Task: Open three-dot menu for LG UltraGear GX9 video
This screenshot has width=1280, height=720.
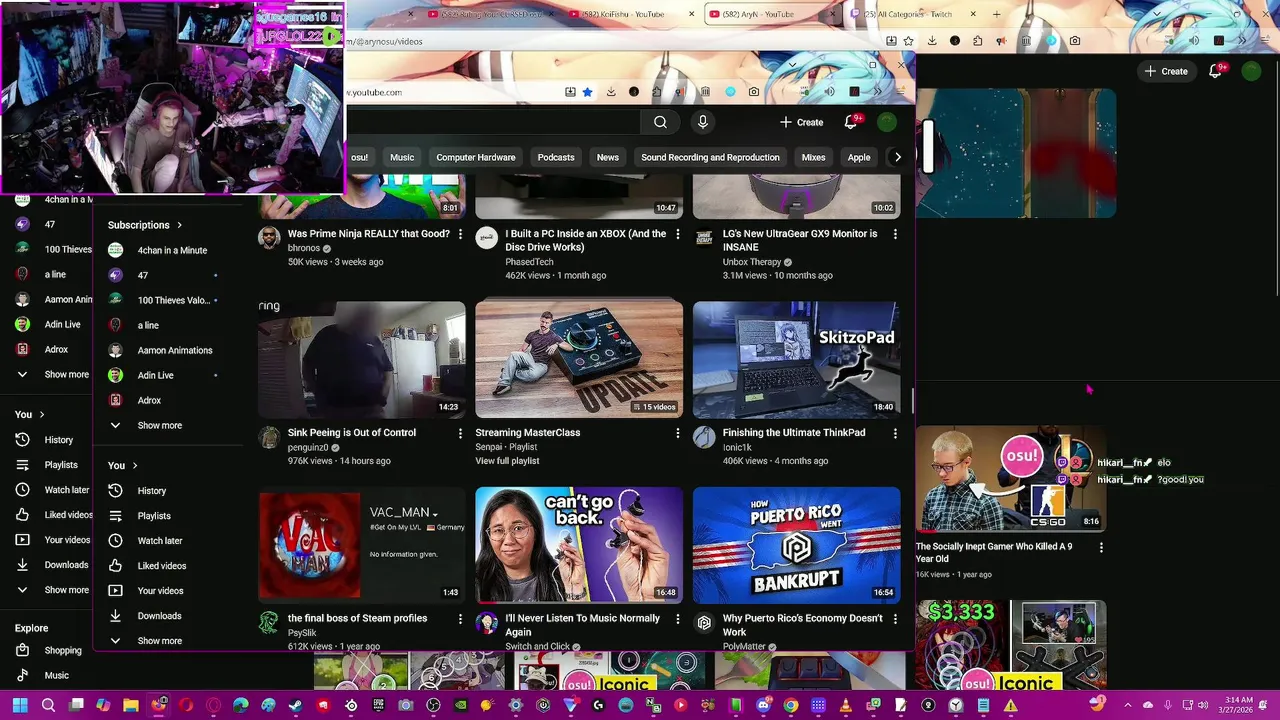Action: click(894, 234)
